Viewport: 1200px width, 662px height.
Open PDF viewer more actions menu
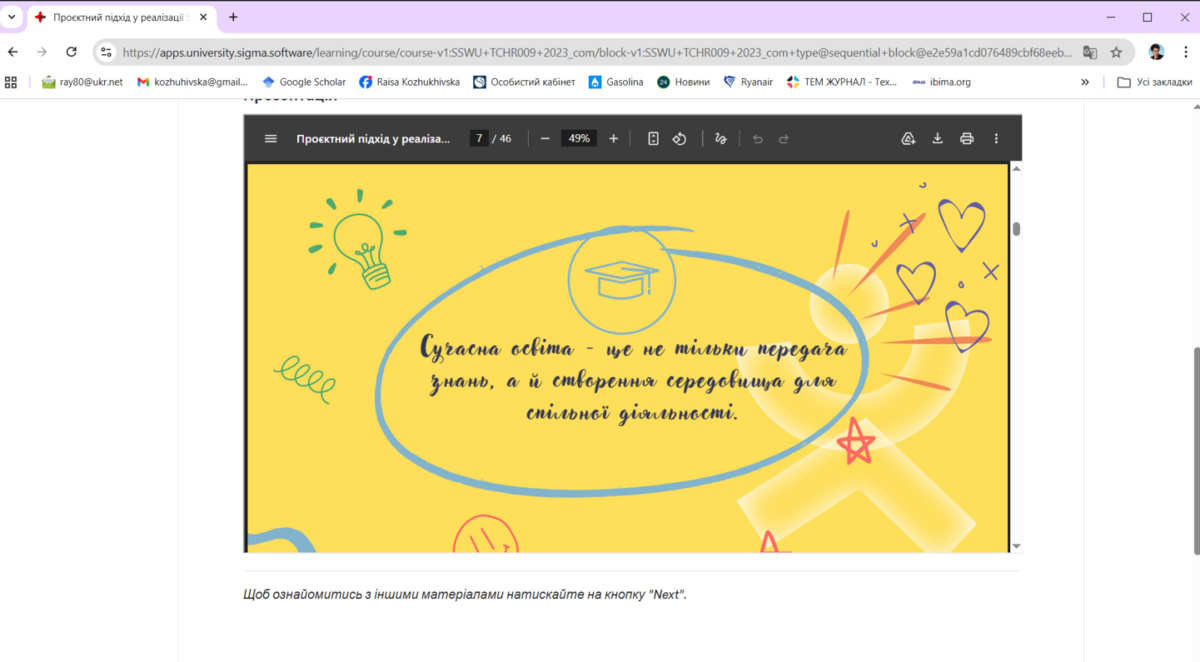996,139
